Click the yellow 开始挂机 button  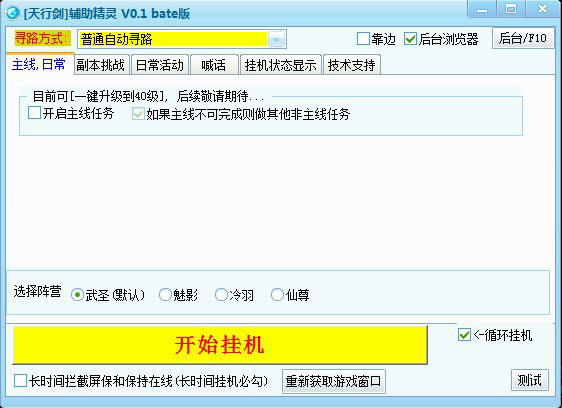[220, 345]
